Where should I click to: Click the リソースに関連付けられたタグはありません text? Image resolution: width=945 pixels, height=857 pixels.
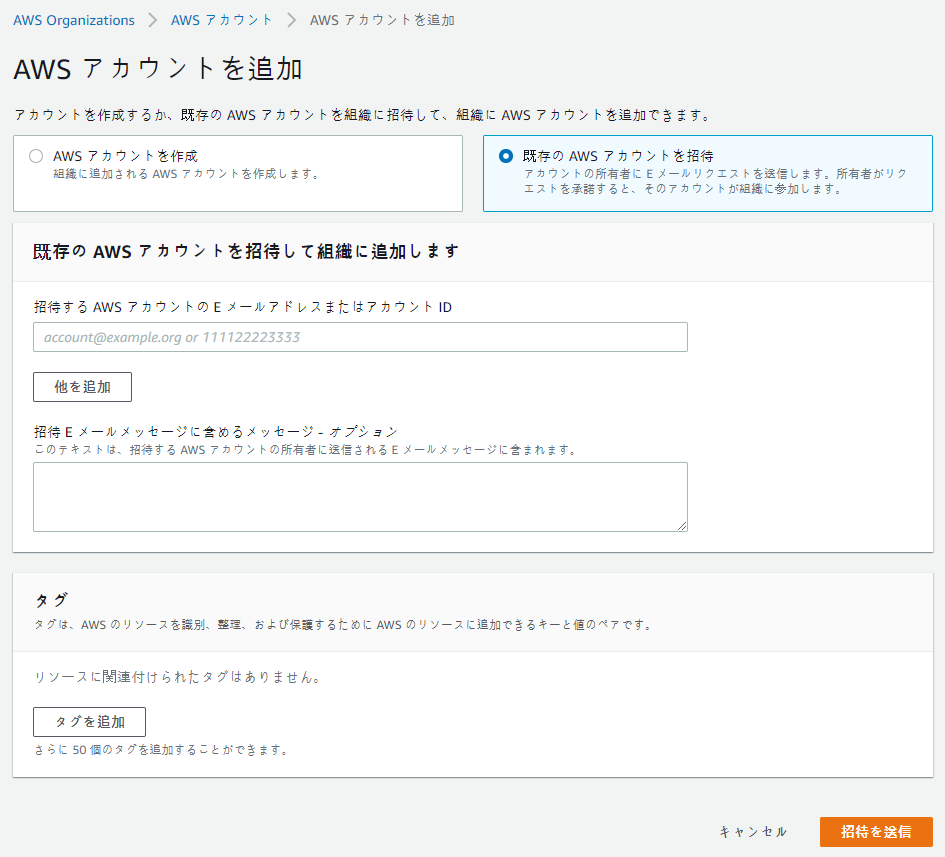tap(177, 677)
